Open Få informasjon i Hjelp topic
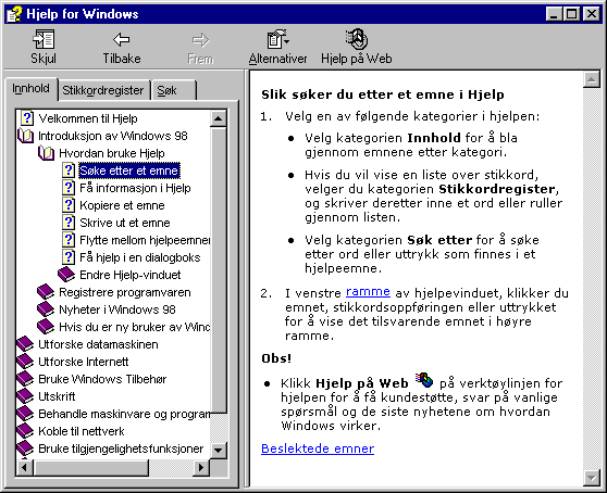Image resolution: width=607 pixels, height=493 pixels. (135, 188)
